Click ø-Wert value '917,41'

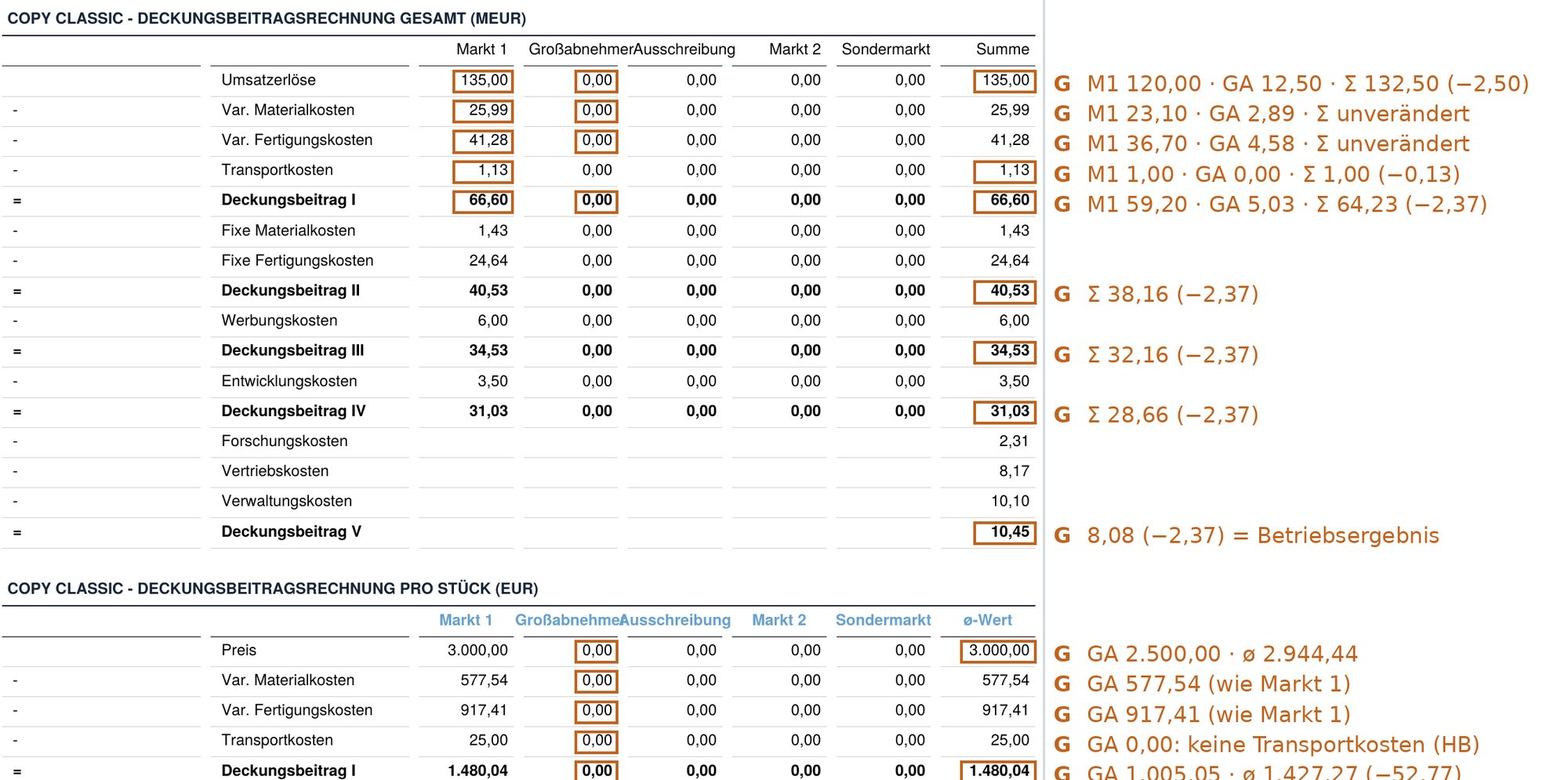pyautogui.click(x=1005, y=710)
